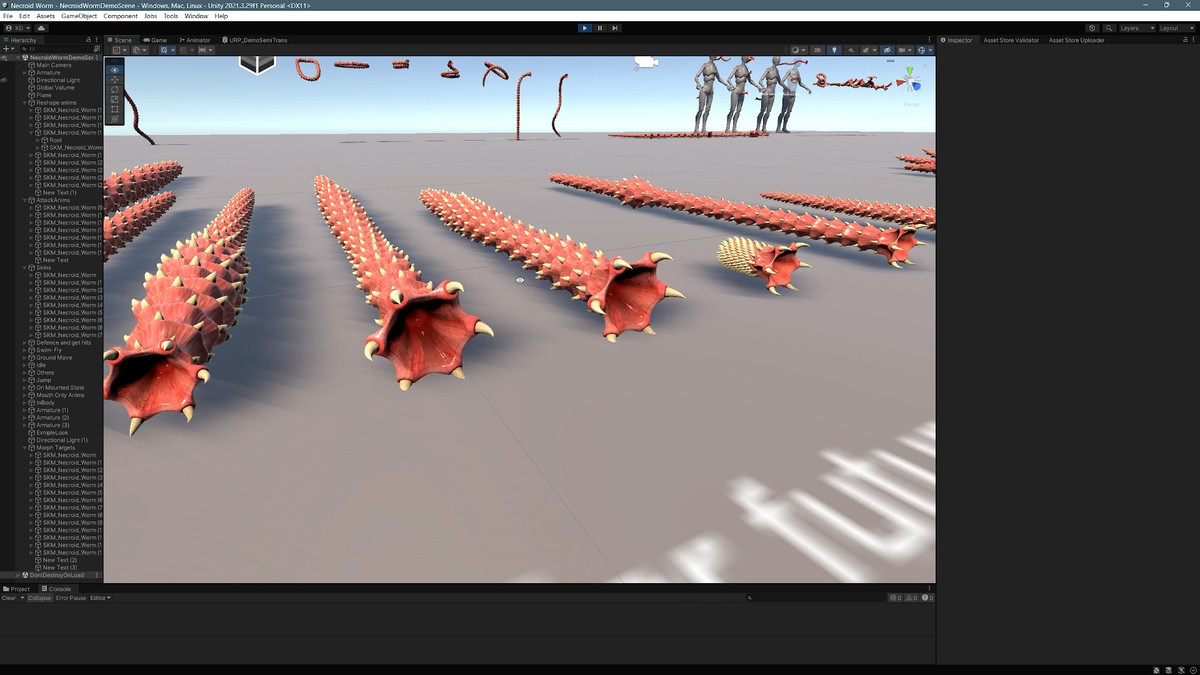Screen dimensions: 1200x675
Task: Click the Pause button
Action: (x=600, y=28)
